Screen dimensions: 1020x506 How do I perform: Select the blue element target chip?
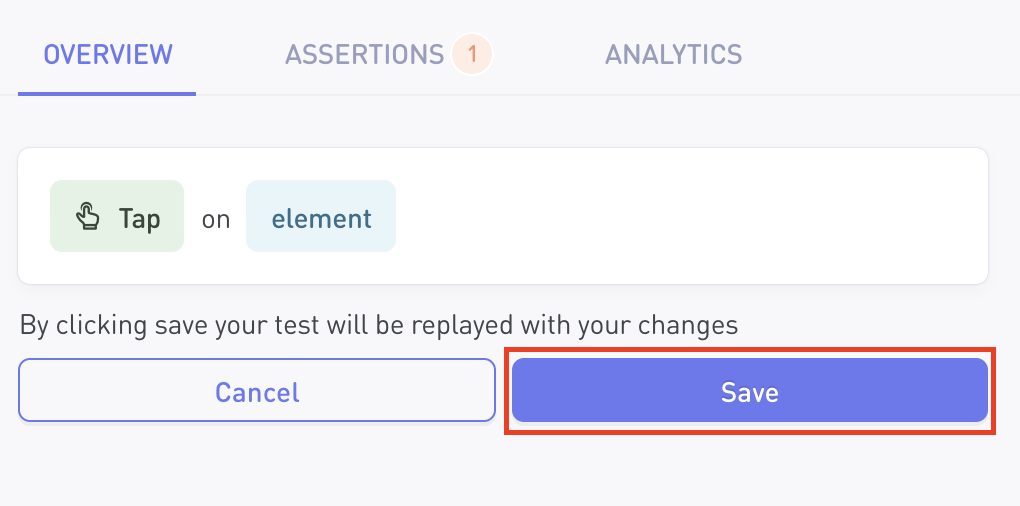click(321, 217)
